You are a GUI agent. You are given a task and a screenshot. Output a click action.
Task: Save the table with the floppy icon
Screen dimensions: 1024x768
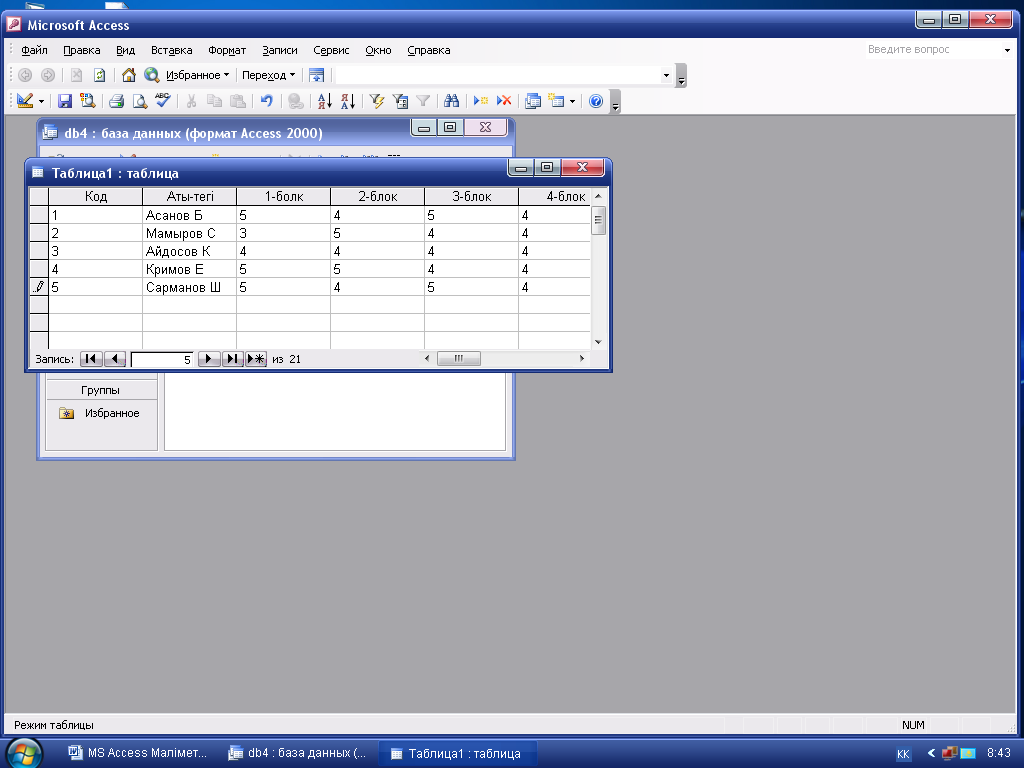(x=65, y=101)
